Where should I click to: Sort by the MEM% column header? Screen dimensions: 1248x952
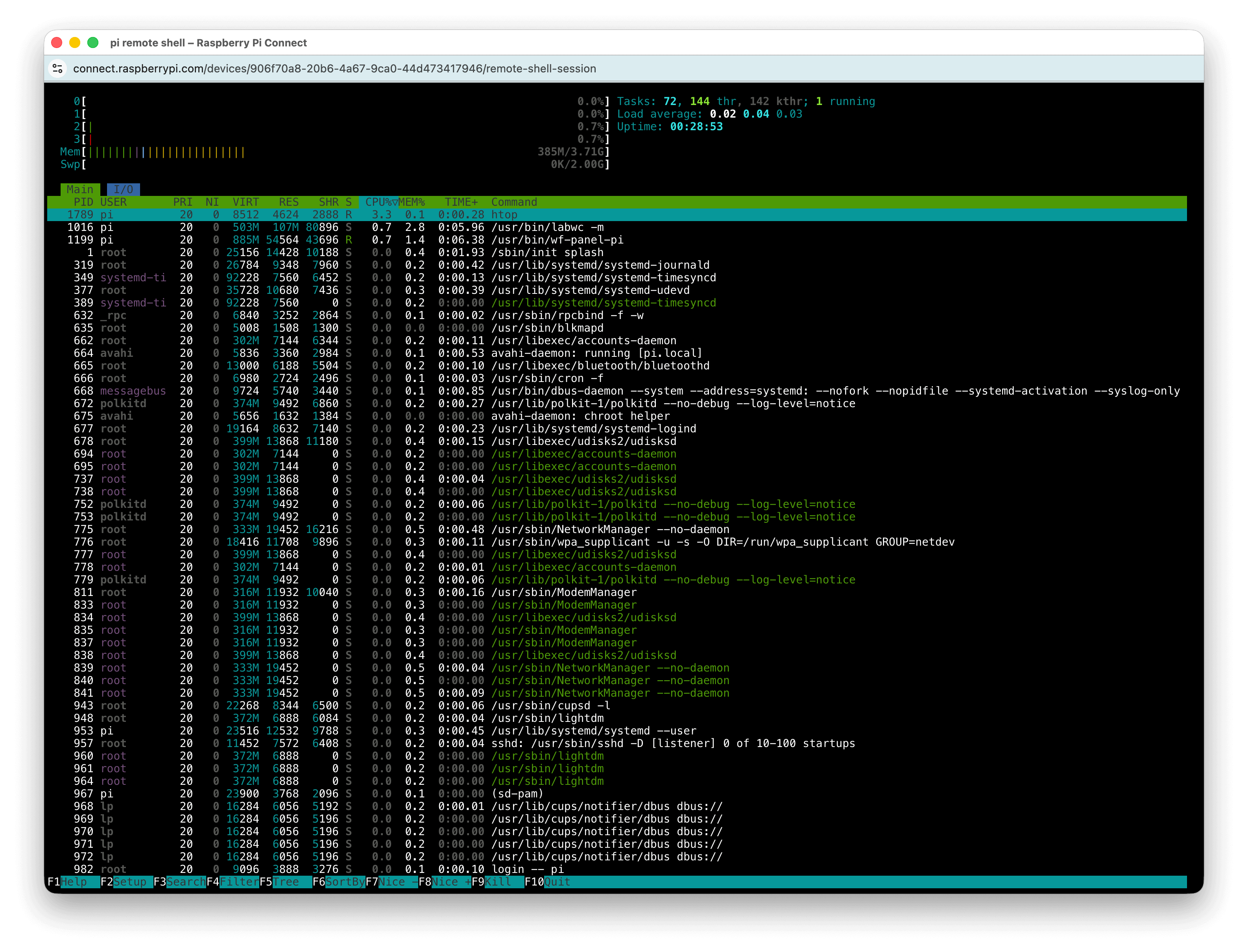click(412, 202)
